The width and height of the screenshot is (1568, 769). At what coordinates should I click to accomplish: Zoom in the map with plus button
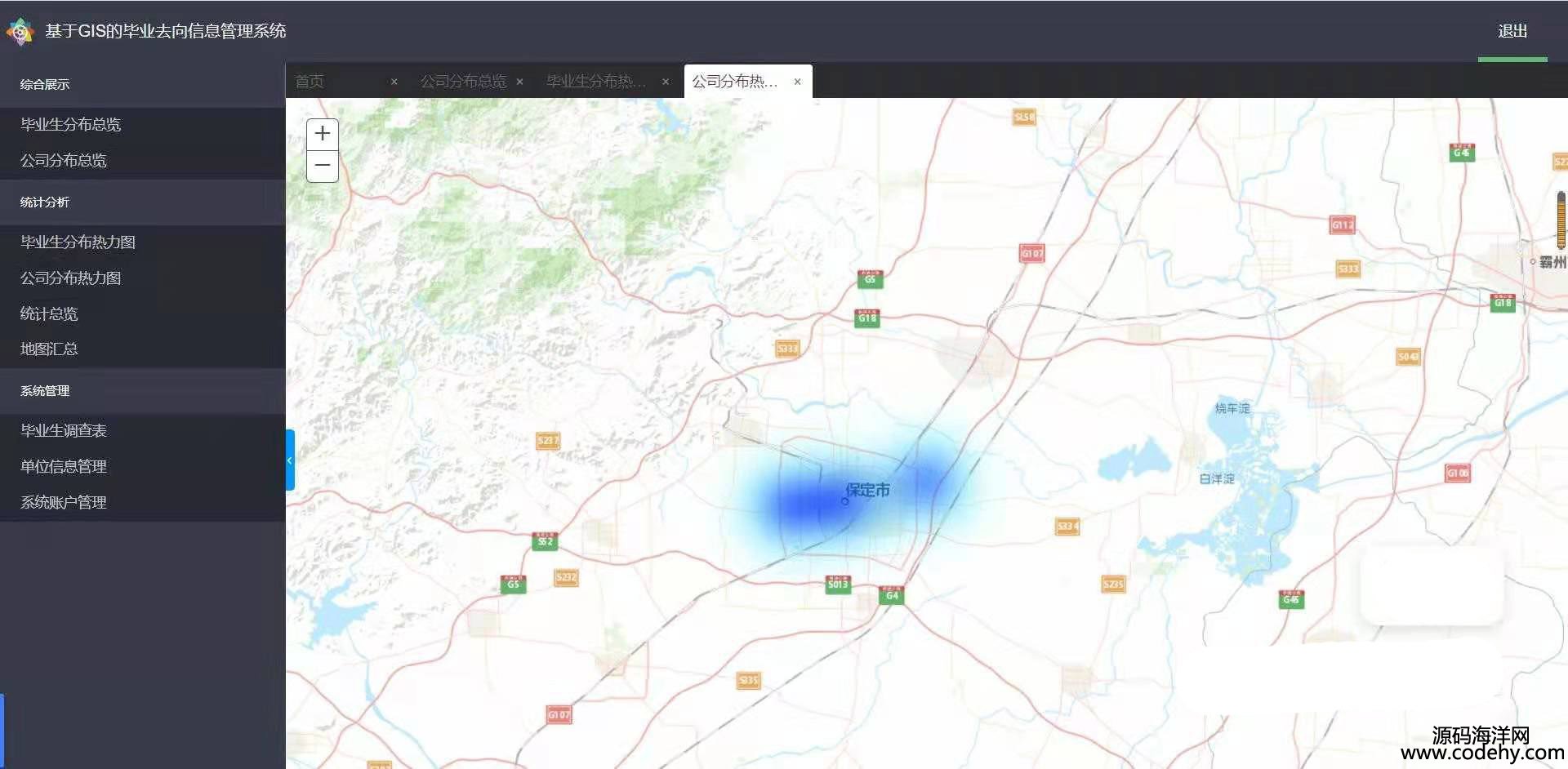click(323, 134)
